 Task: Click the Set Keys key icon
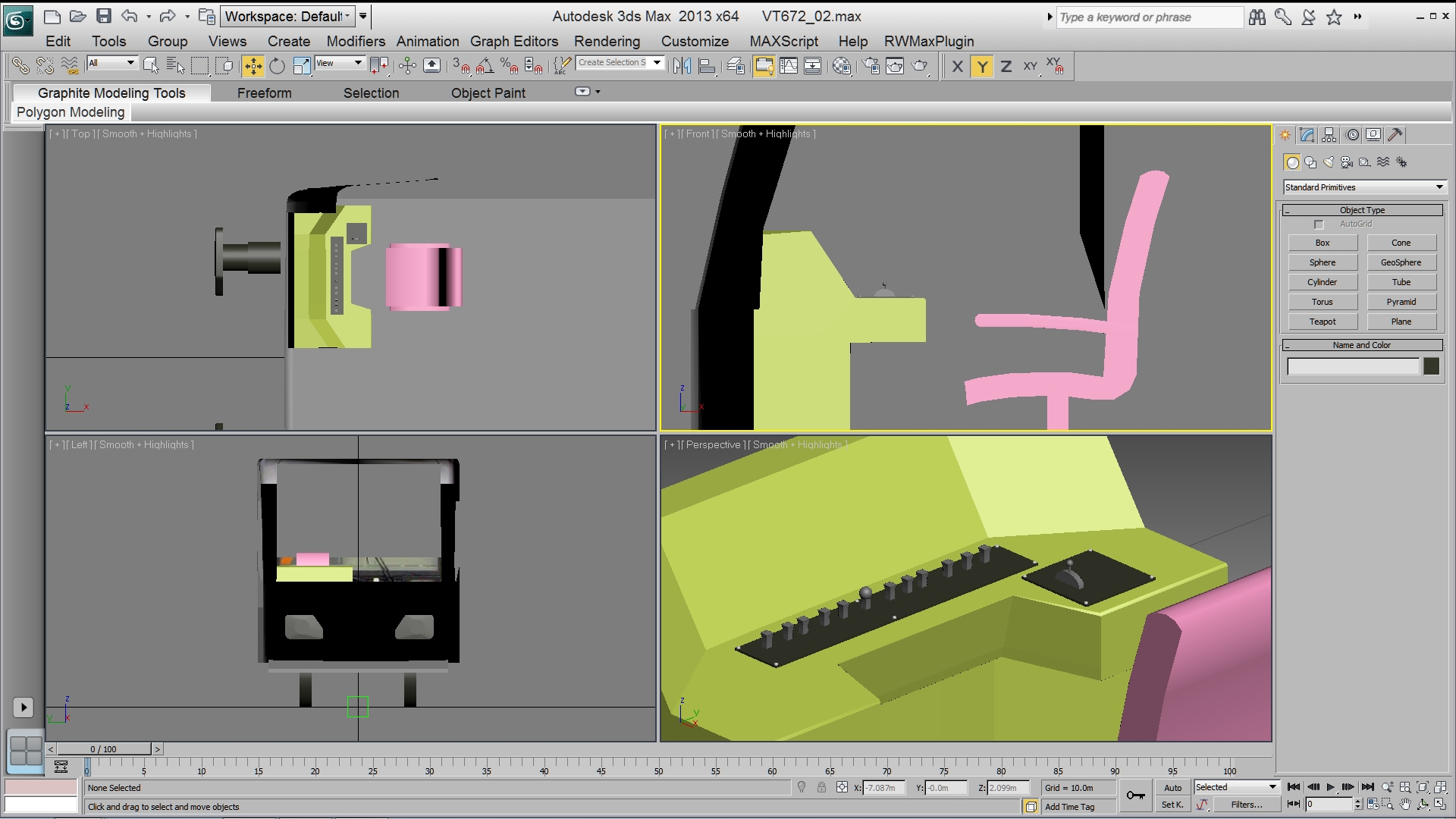(1135, 795)
